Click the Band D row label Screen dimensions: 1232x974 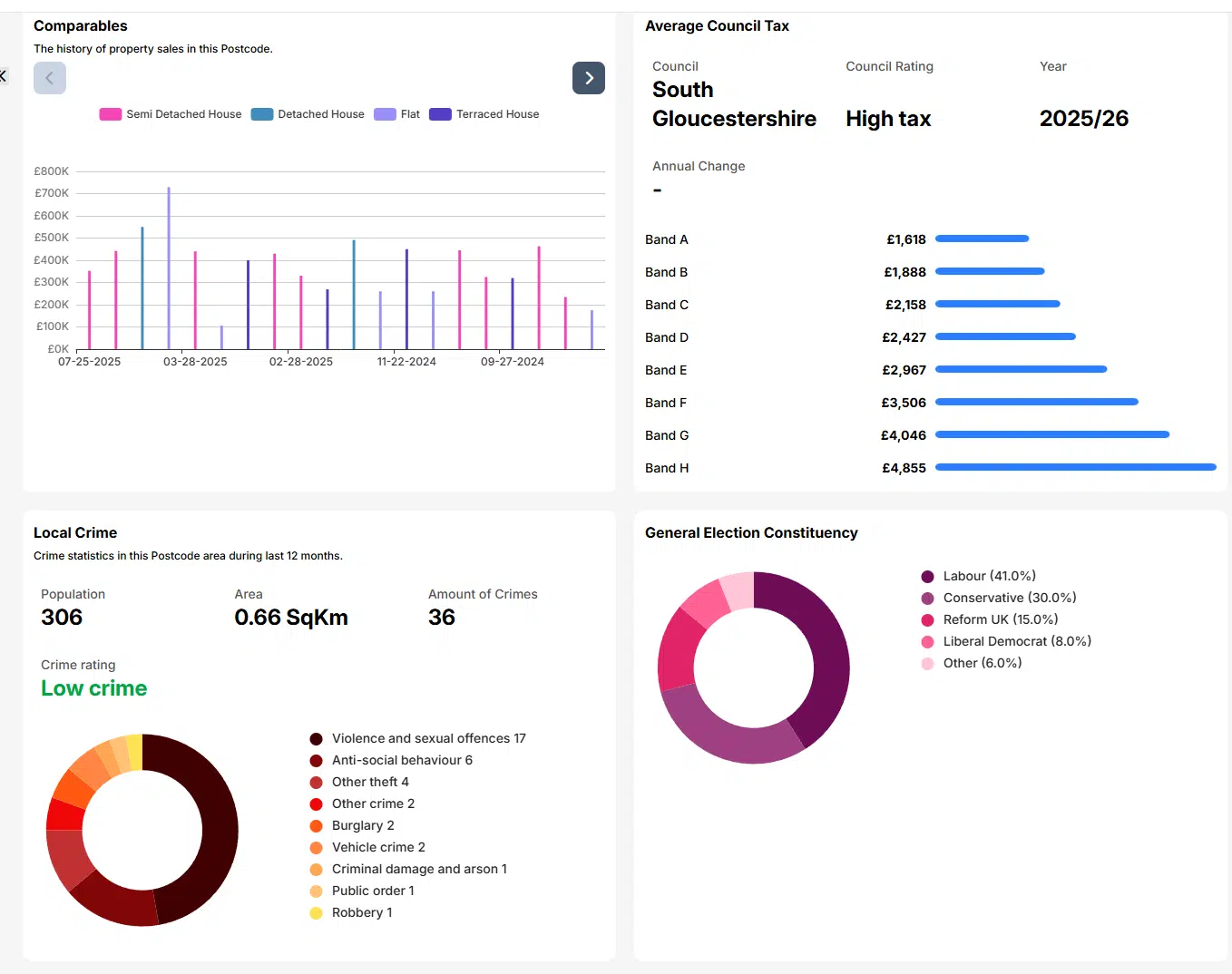667,337
